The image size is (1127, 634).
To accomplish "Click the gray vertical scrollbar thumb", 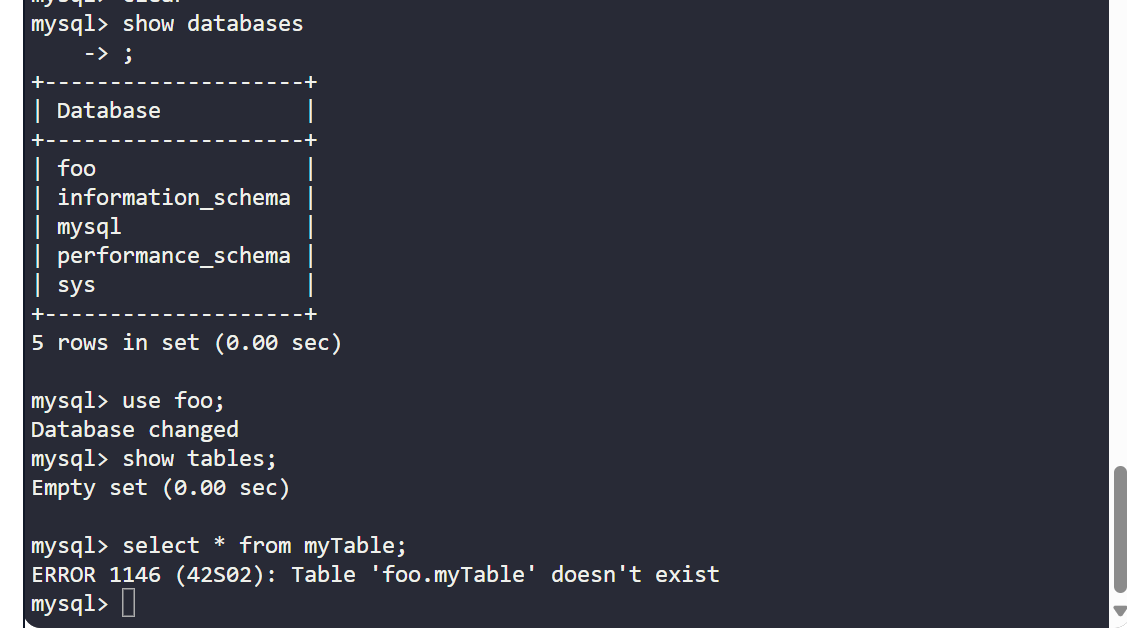I will point(1119,529).
